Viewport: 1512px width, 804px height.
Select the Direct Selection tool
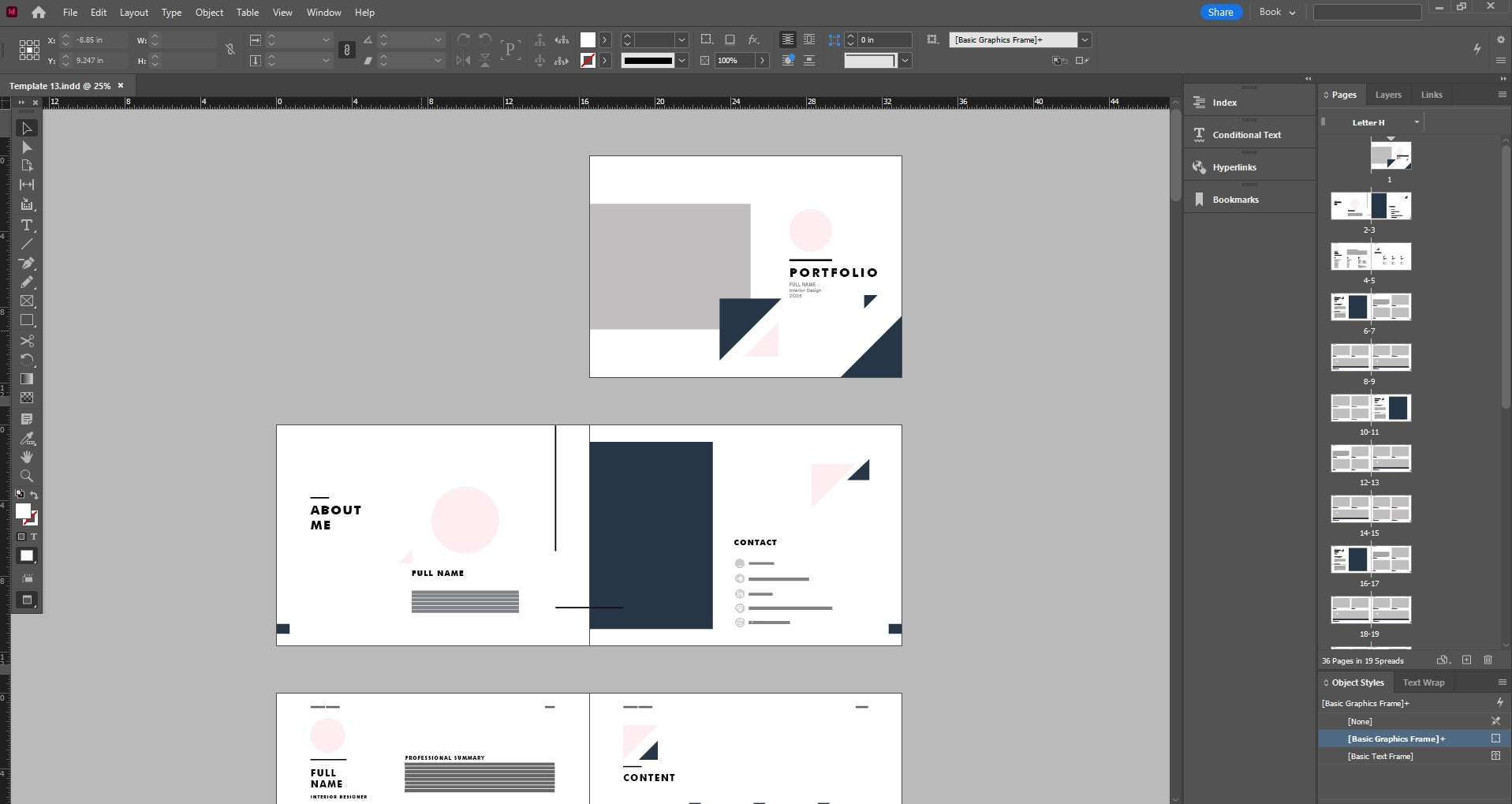27,148
